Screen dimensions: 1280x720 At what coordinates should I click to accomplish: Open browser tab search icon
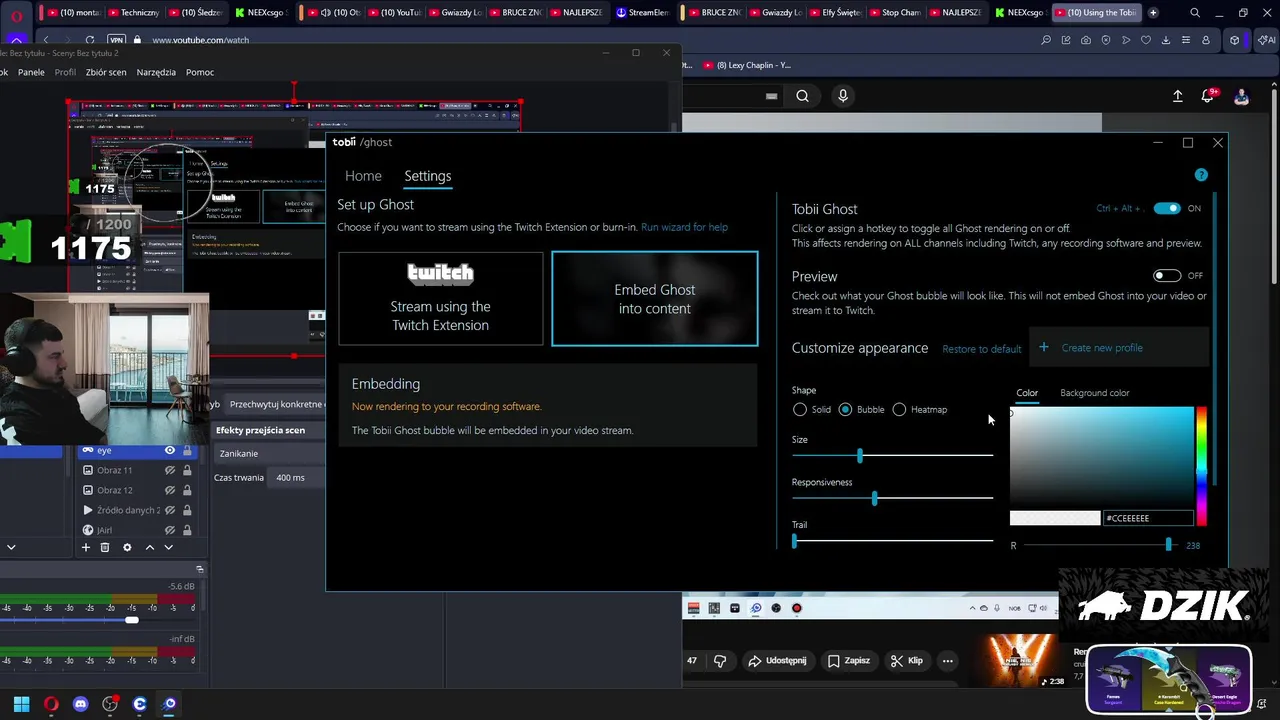click(1195, 13)
